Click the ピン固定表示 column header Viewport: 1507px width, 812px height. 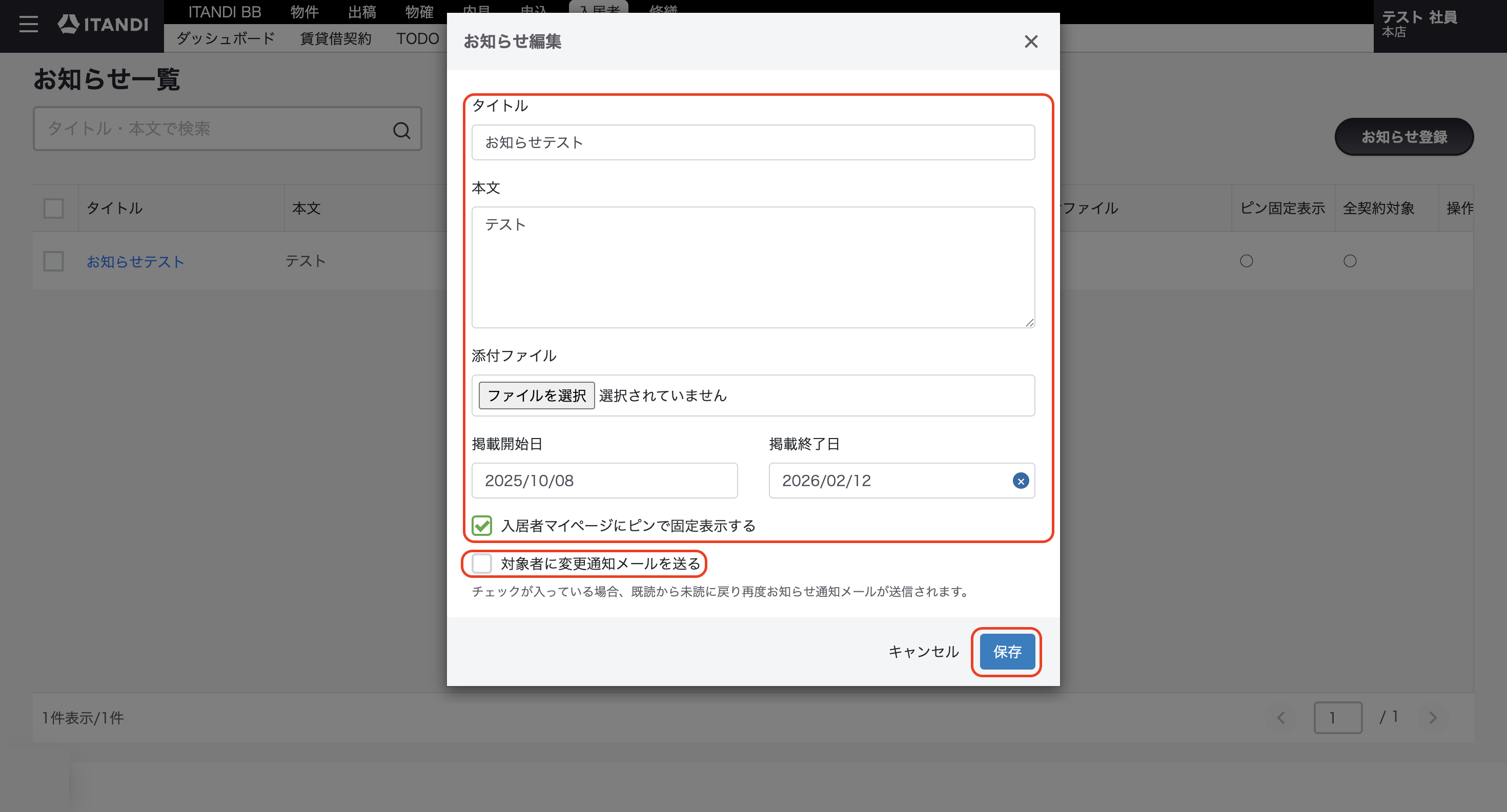pyautogui.click(x=1282, y=208)
